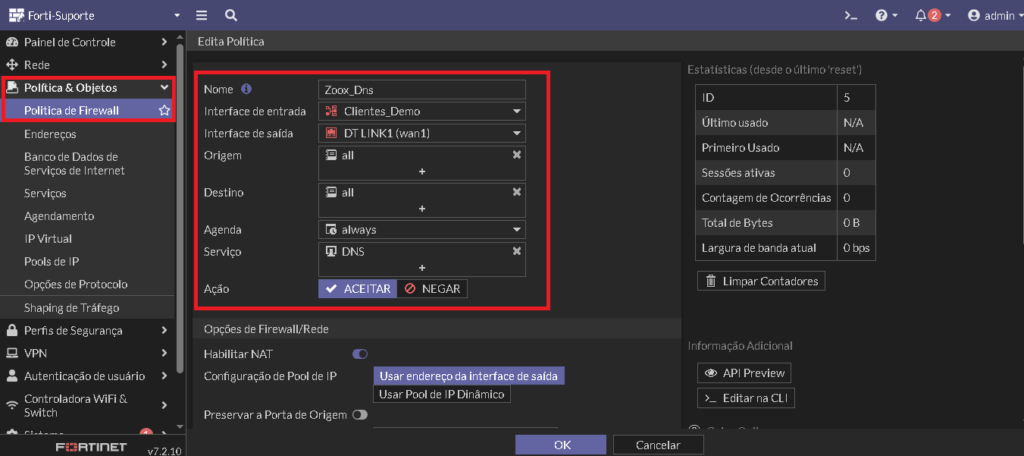Remove DNS service with its X icon
The image size is (1024, 456).
pos(517,251)
